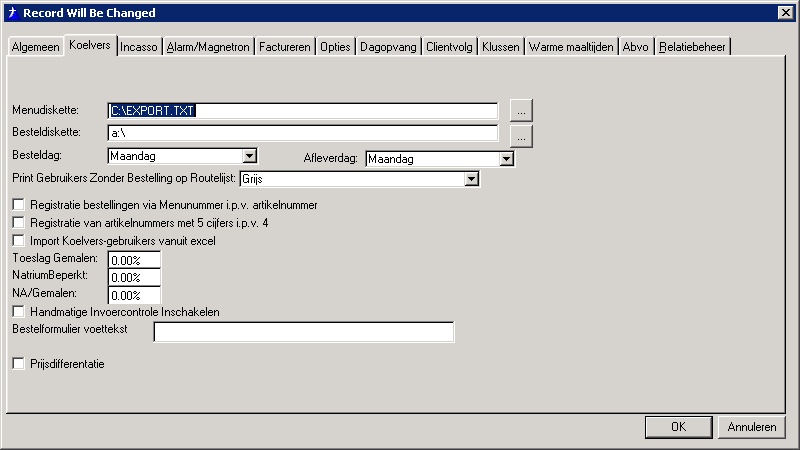This screenshot has width=800, height=450.
Task: Browse for the Menudiskette file
Action: [521, 111]
